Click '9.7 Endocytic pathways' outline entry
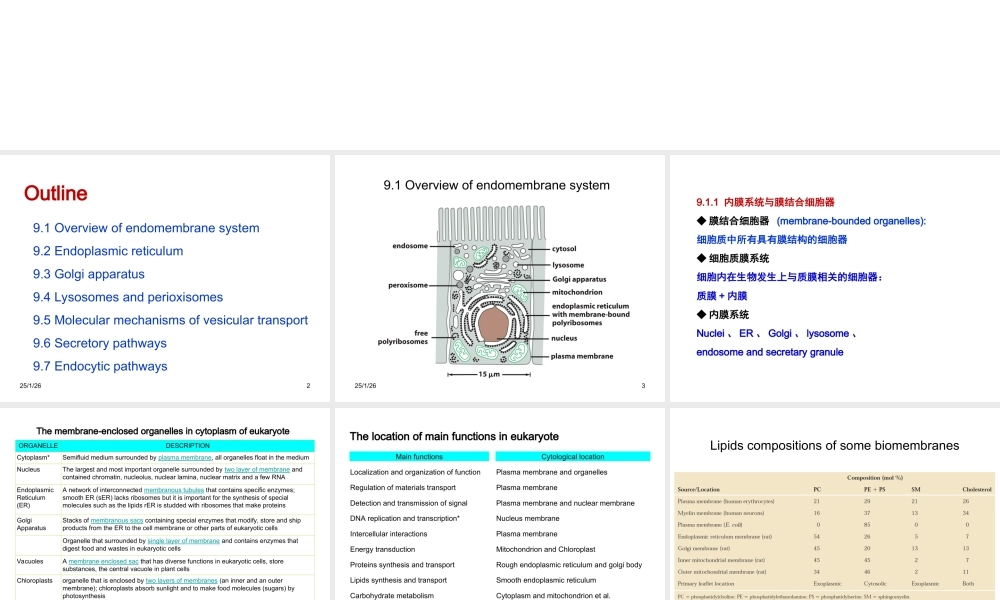This screenshot has width=1000, height=600. click(x=100, y=365)
